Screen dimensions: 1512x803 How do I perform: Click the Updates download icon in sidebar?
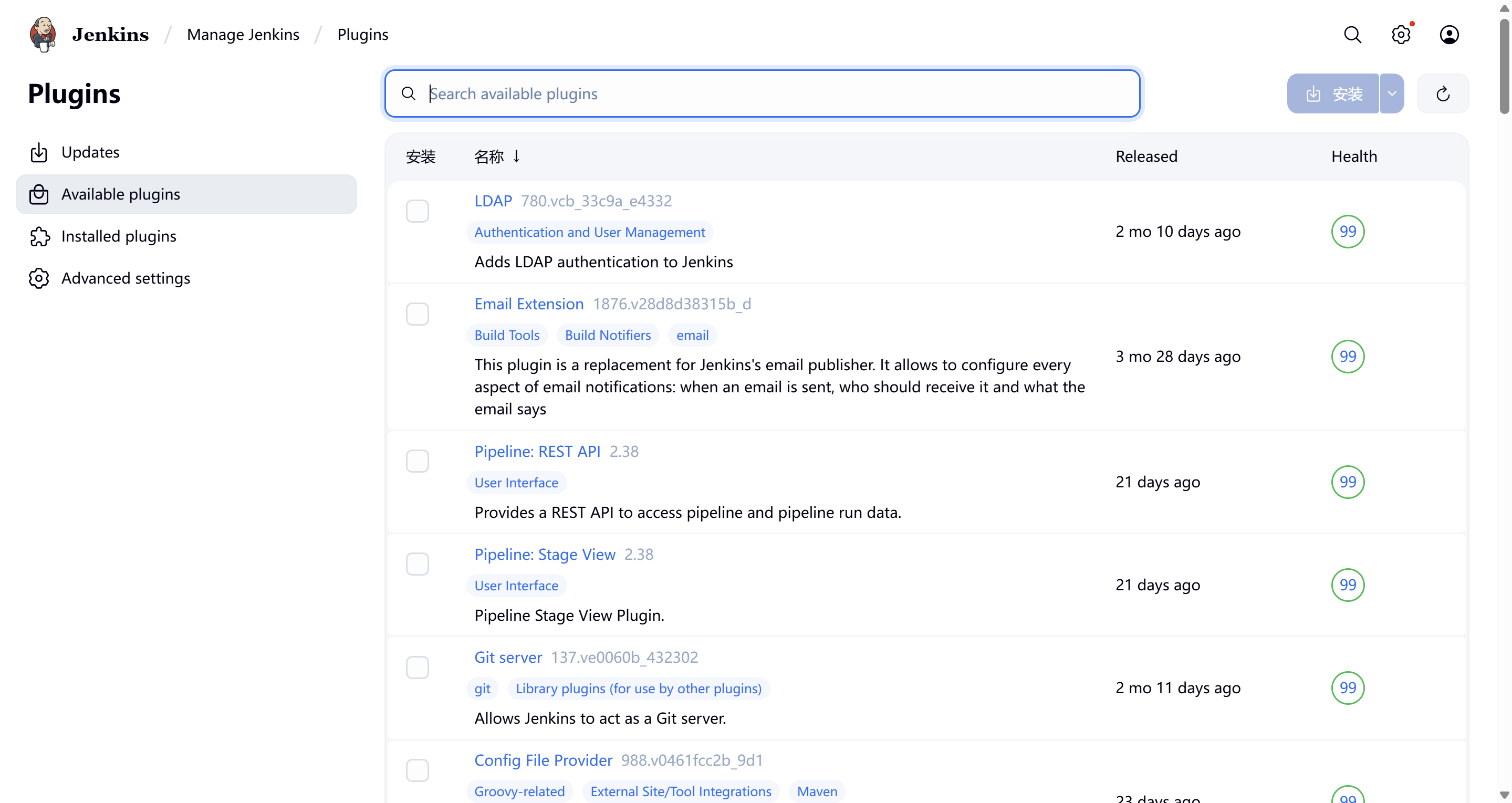[39, 153]
